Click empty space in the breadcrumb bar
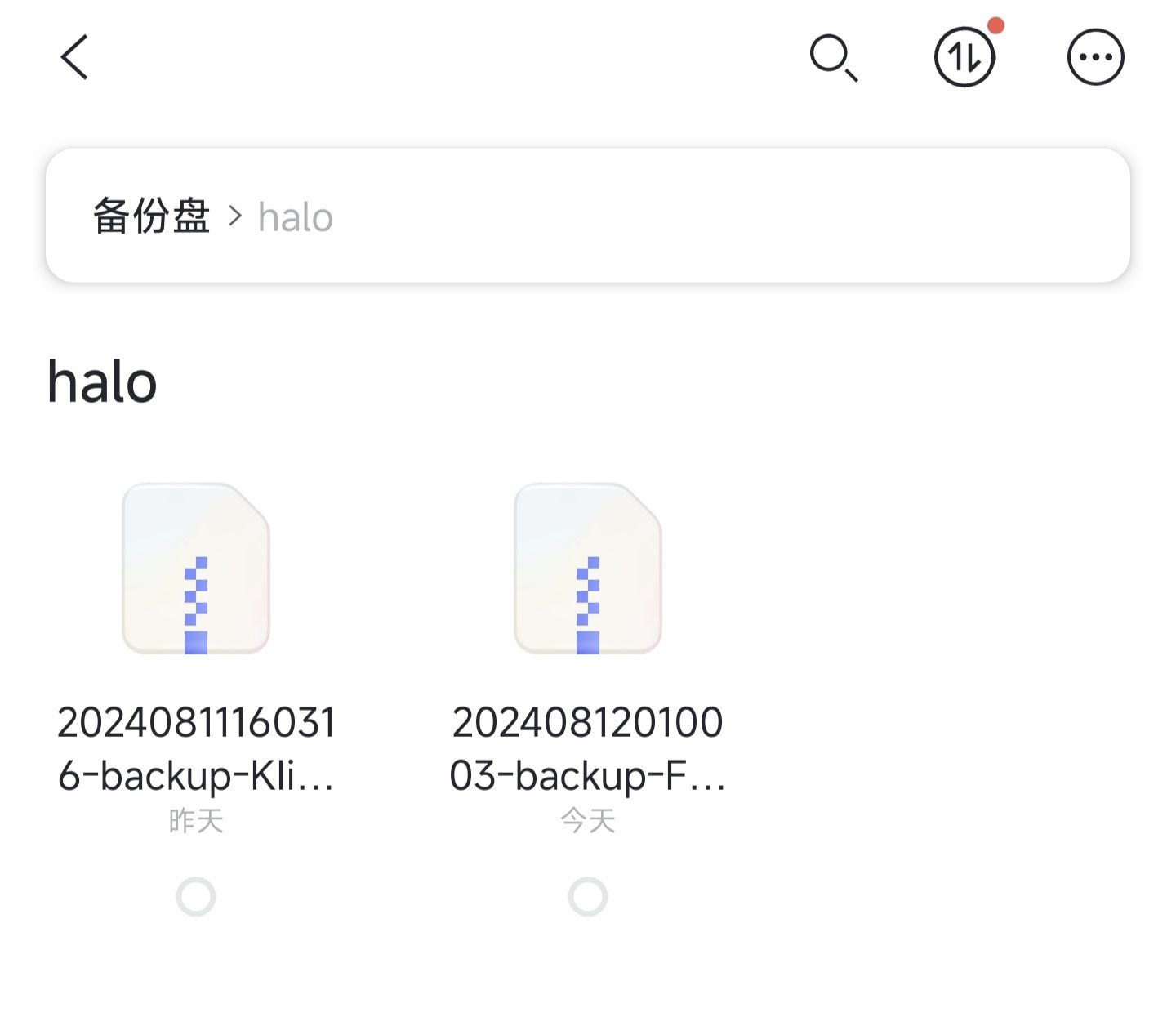Viewport: 1176px width, 1026px height. [719, 216]
